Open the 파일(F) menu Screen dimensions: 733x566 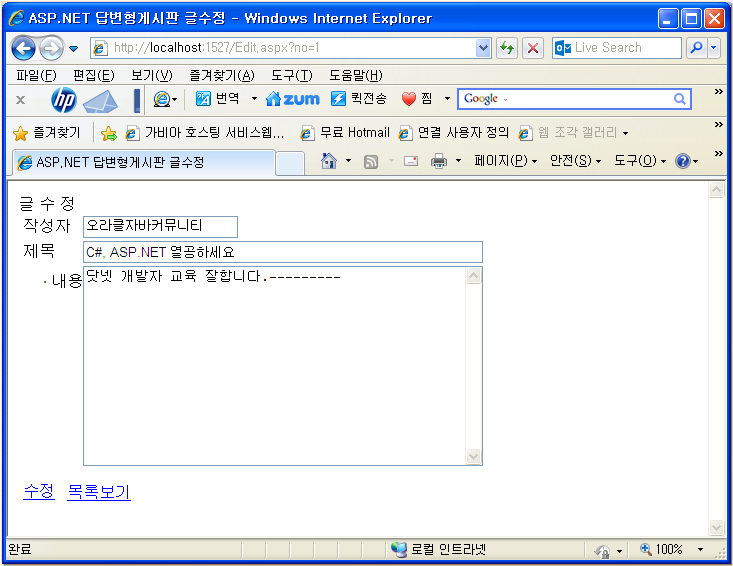[x=36, y=75]
